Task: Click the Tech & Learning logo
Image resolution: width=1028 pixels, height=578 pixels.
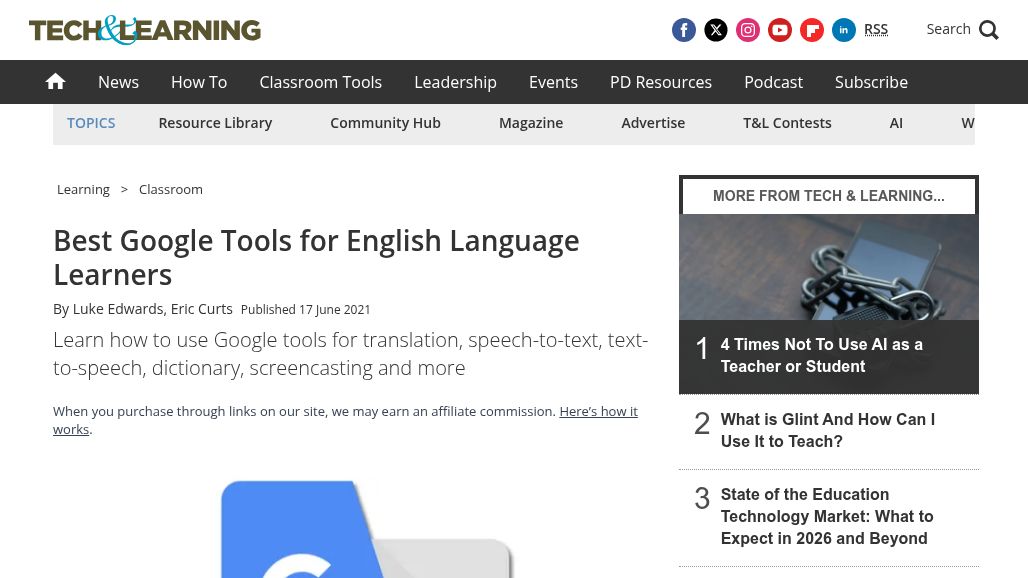Action: [145, 30]
